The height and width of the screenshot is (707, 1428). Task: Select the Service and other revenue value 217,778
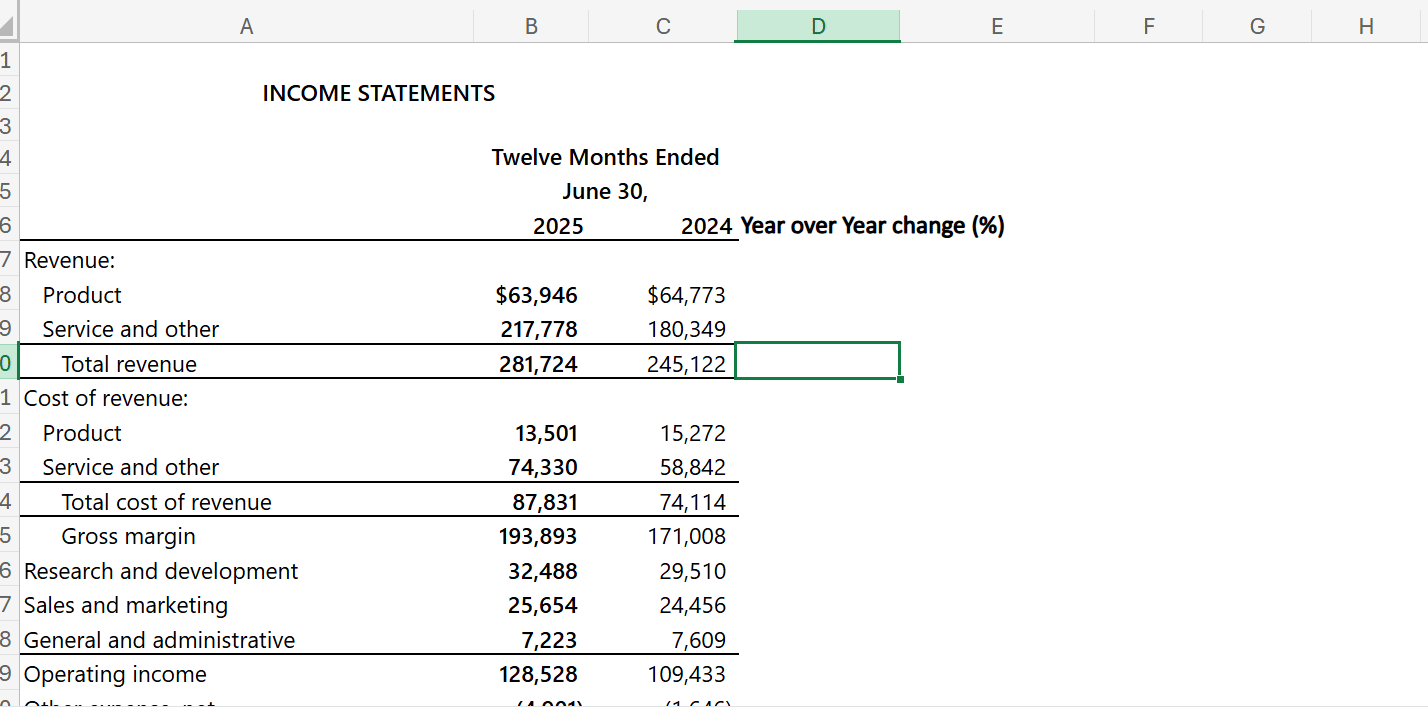point(530,328)
